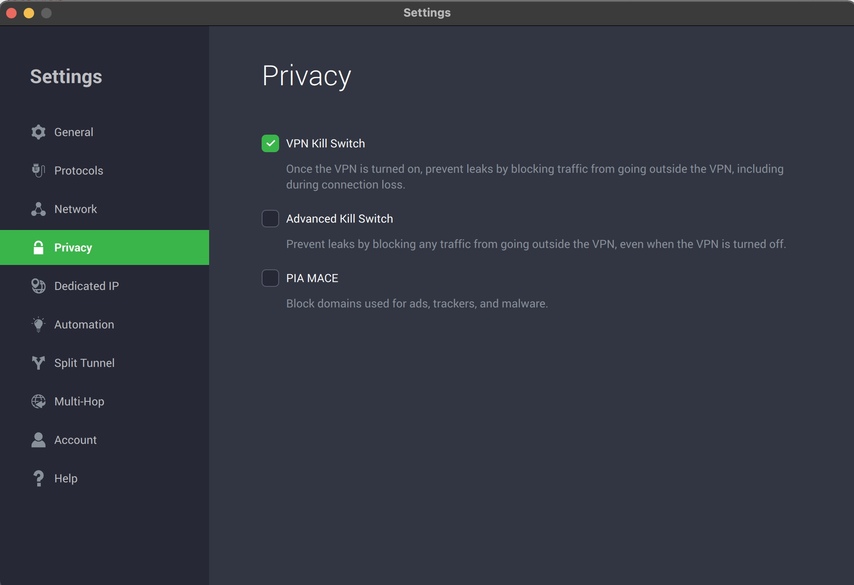Turn on the PIA MACE checkbox
The image size is (854, 585).
270,278
